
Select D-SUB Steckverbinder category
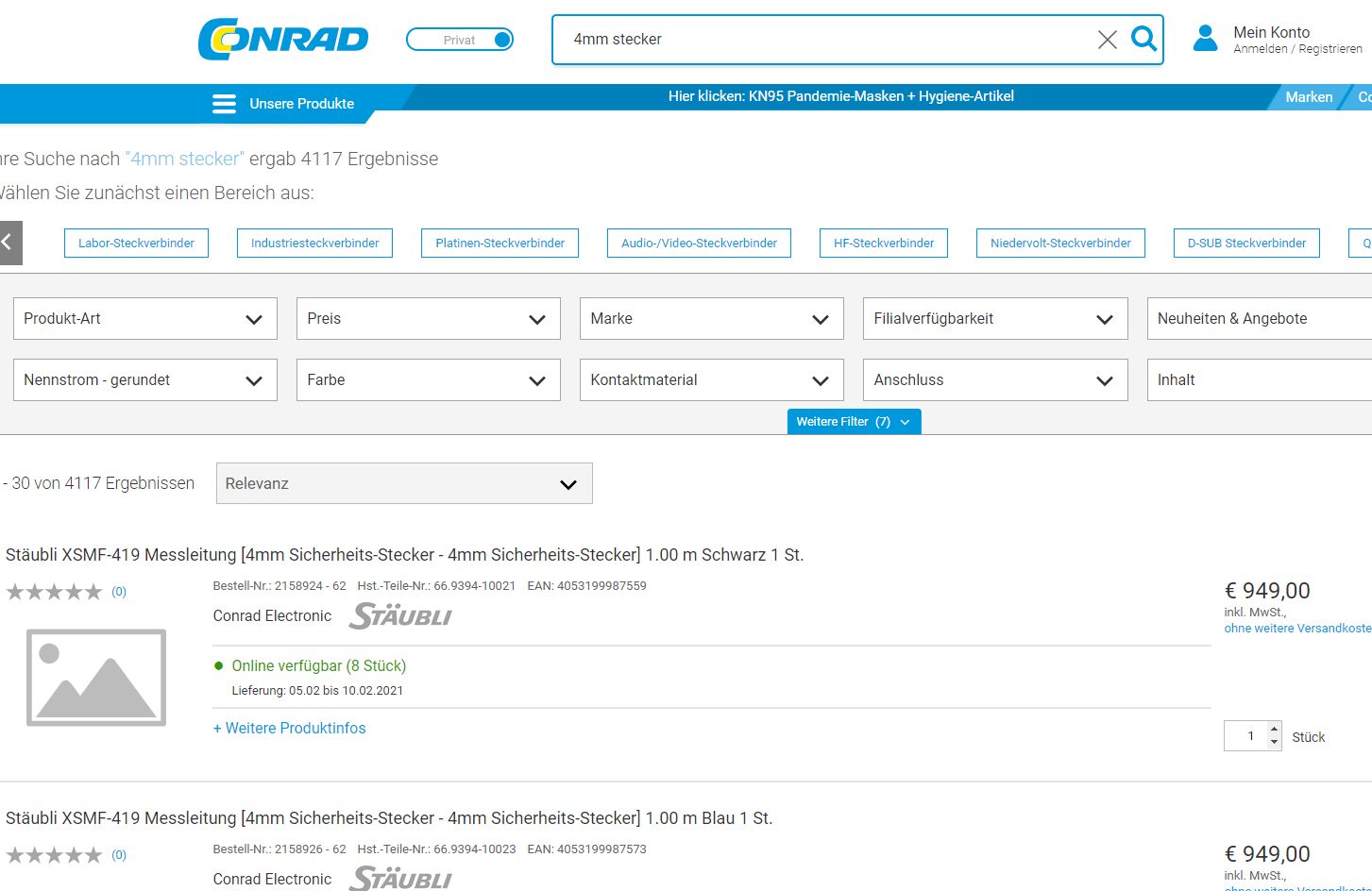click(1246, 243)
